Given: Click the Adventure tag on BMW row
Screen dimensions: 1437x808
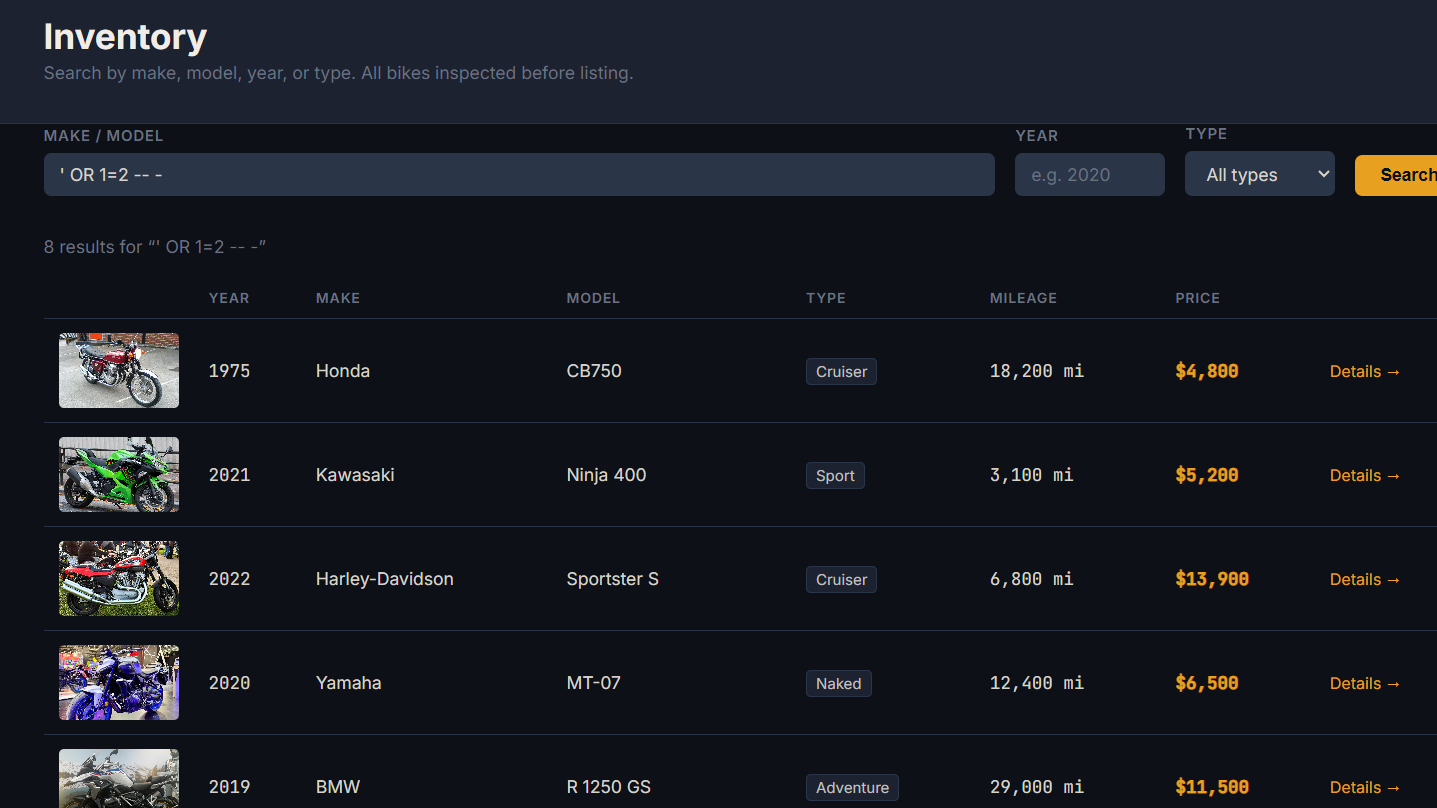Looking at the screenshot, I should (852, 787).
